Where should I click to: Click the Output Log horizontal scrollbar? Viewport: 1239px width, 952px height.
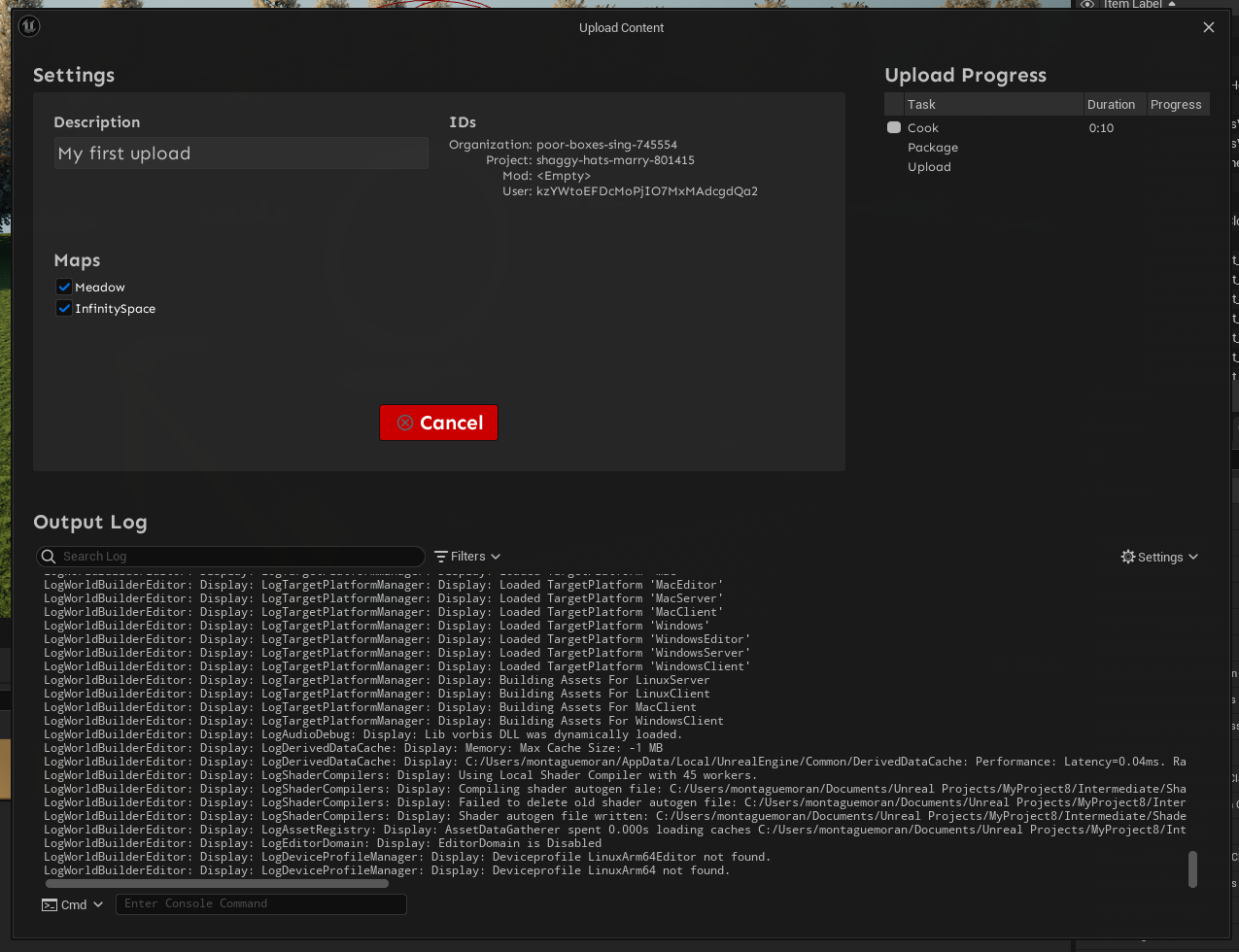pos(217,884)
